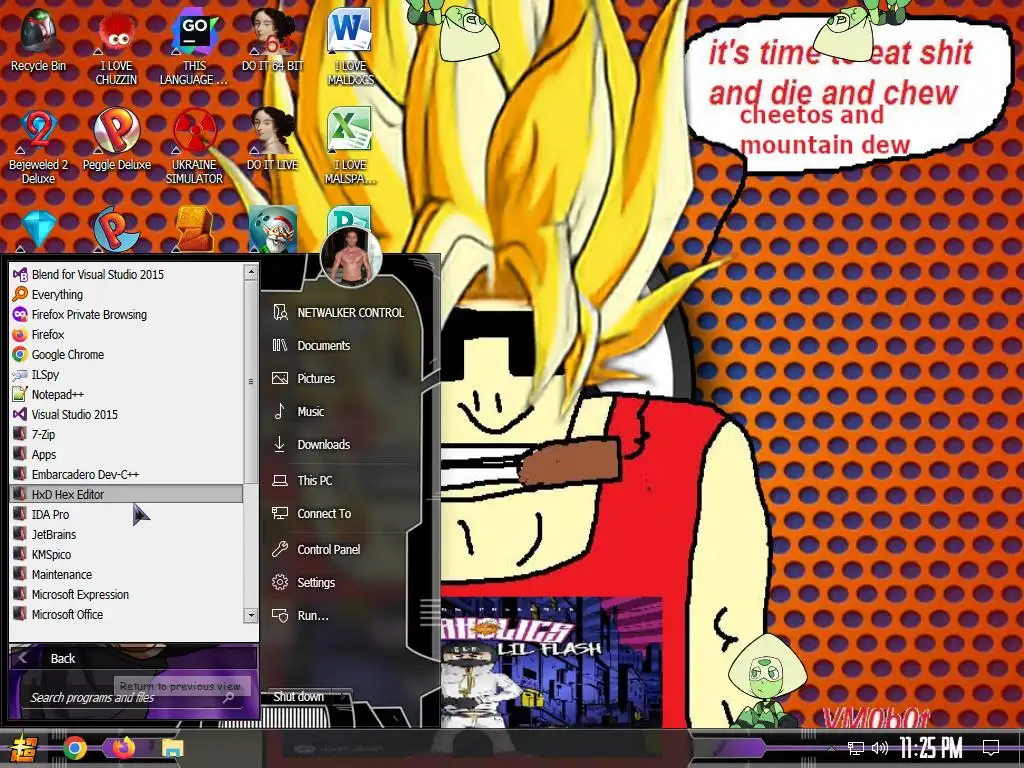Open Blend for Visual Studio 2015

pyautogui.click(x=127, y=274)
